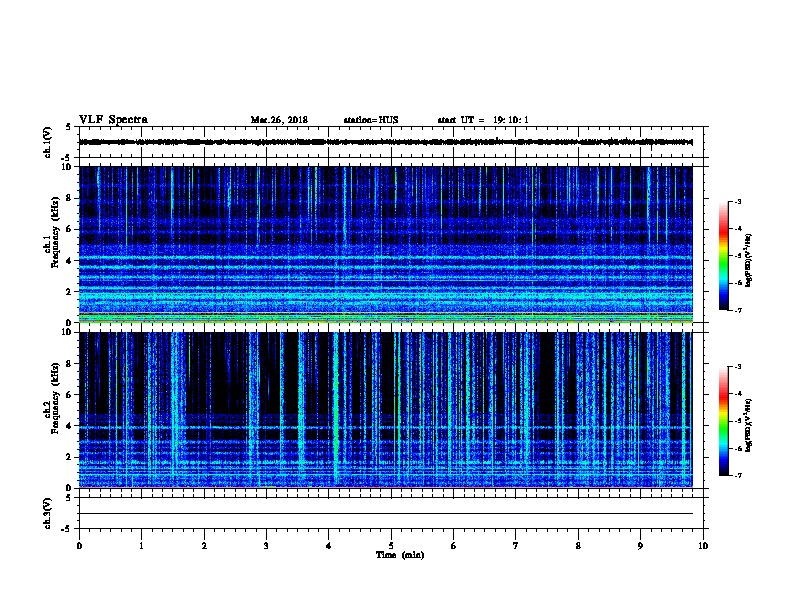
Task: Click time axis tick label '1'
Action: [x=141, y=546]
